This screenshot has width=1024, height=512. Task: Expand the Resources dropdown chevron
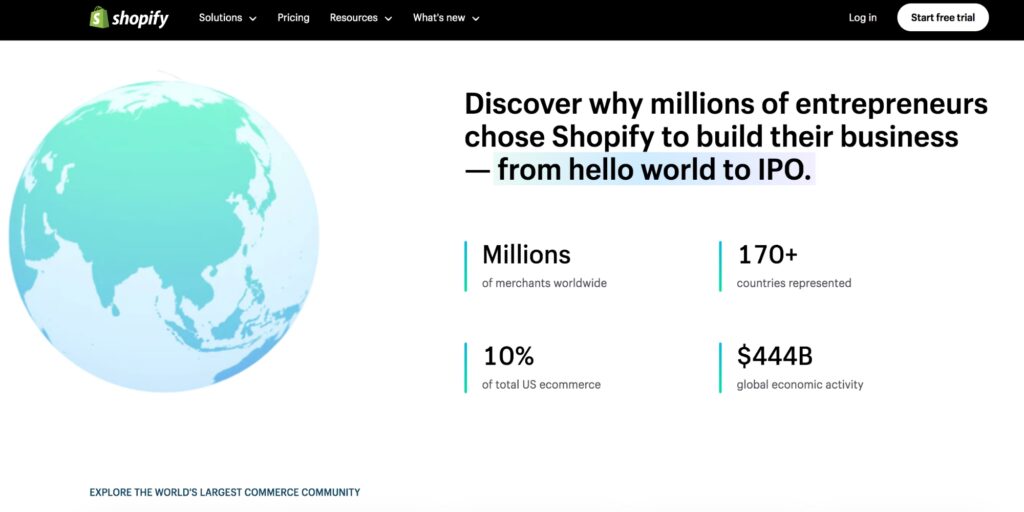pyautogui.click(x=388, y=19)
